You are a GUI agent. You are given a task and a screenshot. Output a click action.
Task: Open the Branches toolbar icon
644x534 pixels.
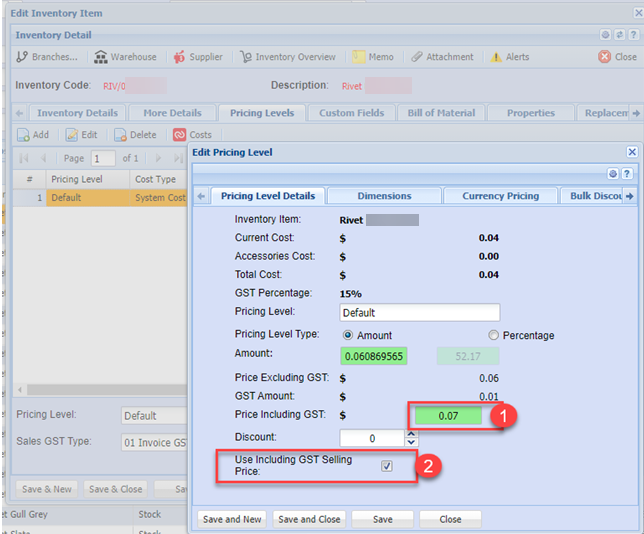point(23,57)
